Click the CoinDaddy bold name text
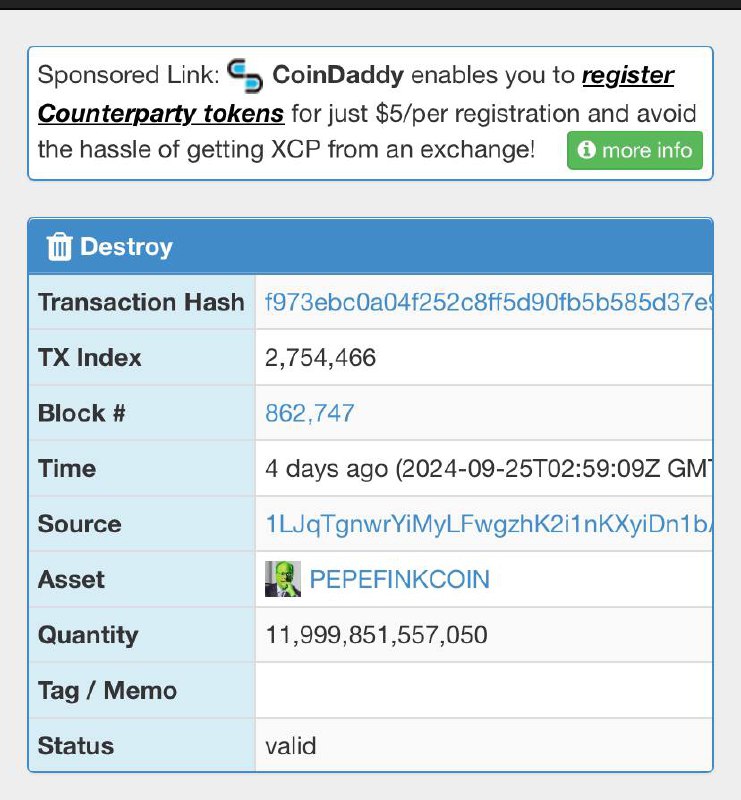 click(x=338, y=75)
